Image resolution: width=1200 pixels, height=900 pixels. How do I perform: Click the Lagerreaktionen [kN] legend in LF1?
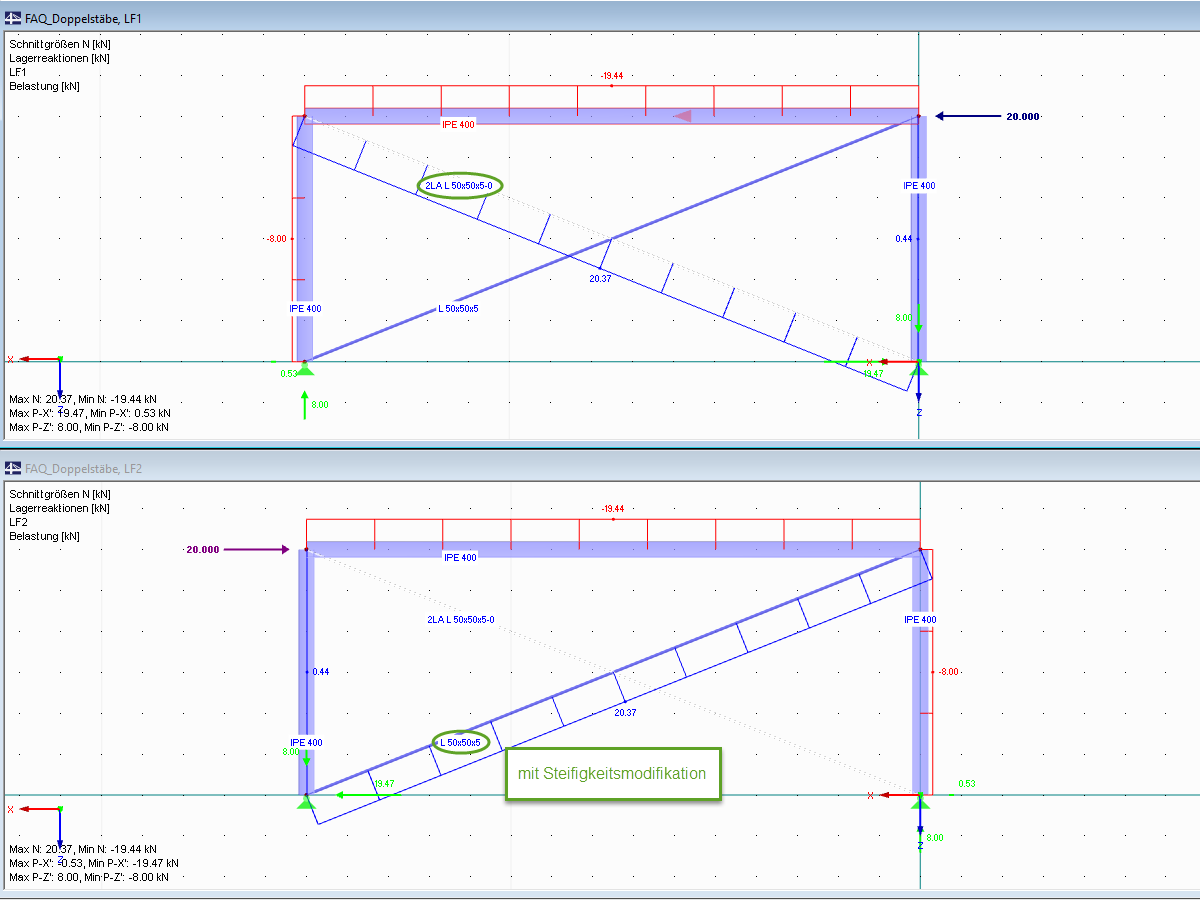(59, 58)
